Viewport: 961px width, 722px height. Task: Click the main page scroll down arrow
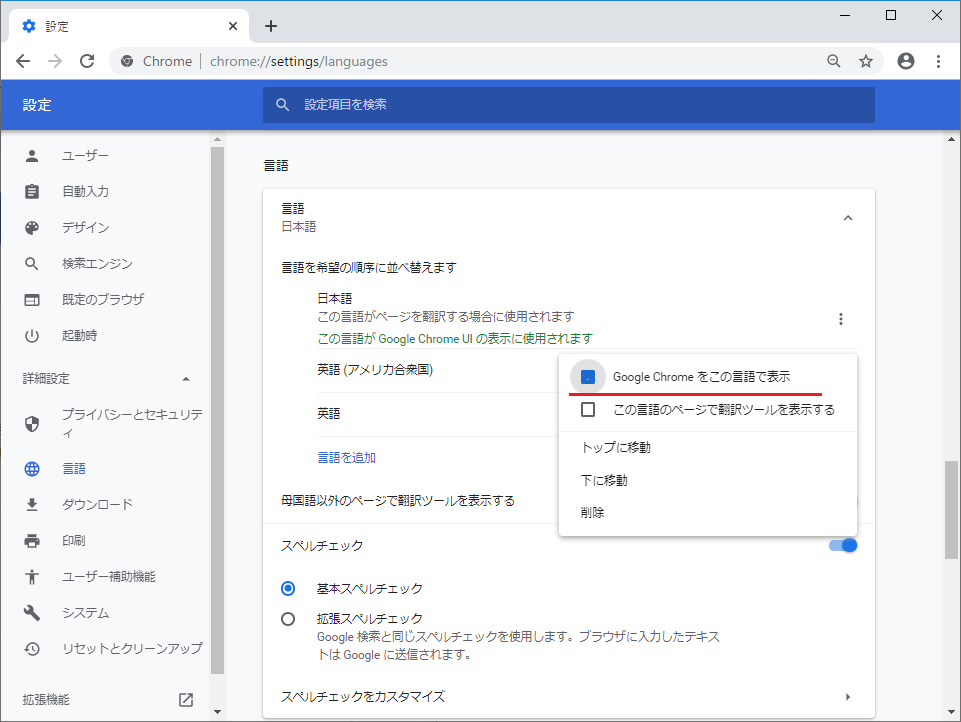coord(951,712)
